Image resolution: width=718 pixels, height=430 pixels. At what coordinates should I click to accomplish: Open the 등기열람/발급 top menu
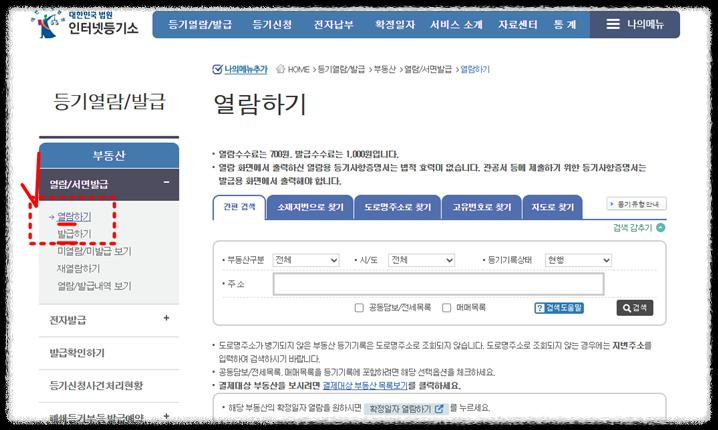(x=200, y=25)
